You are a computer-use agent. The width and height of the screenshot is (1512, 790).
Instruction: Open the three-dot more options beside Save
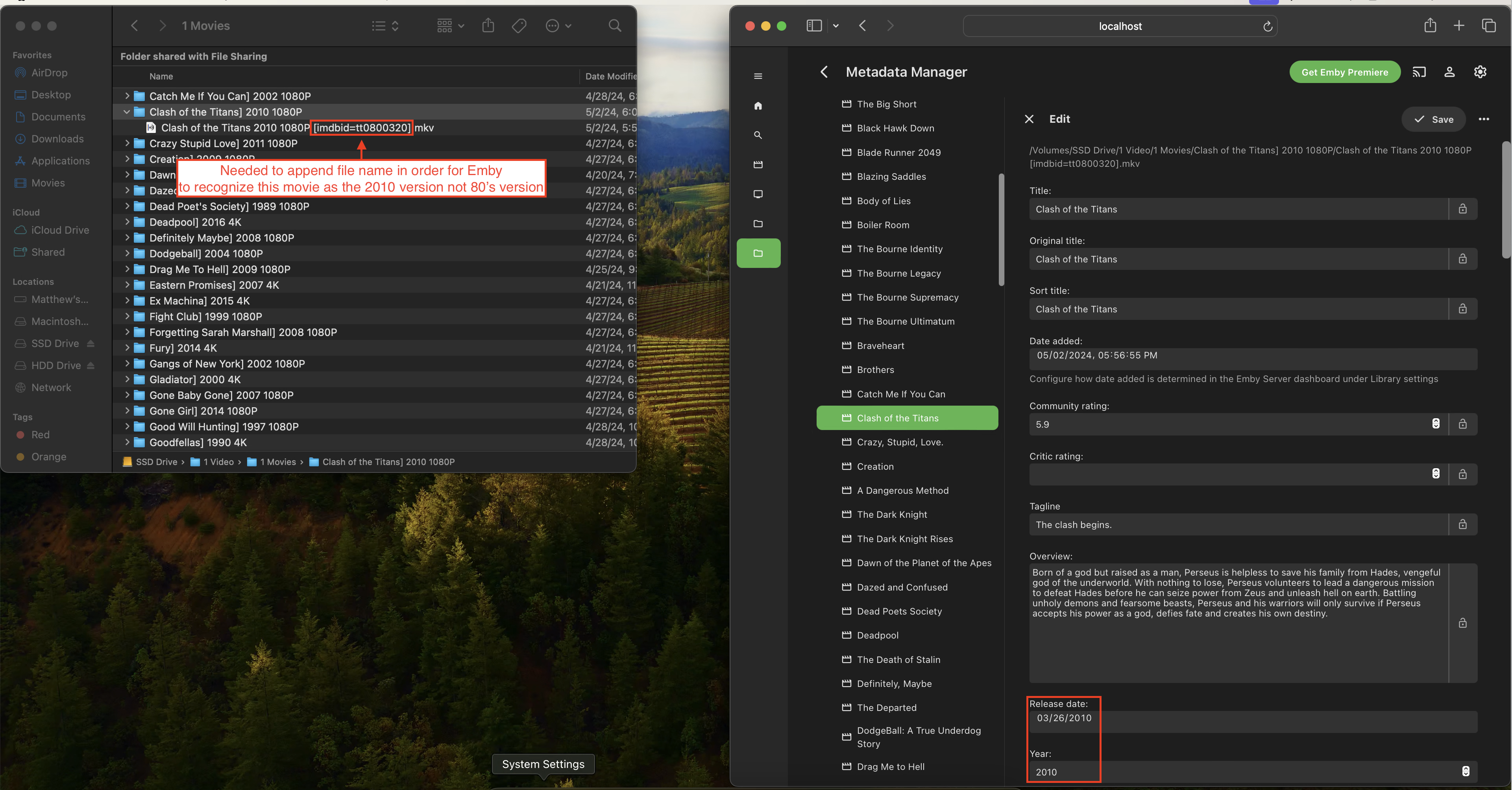click(x=1483, y=119)
